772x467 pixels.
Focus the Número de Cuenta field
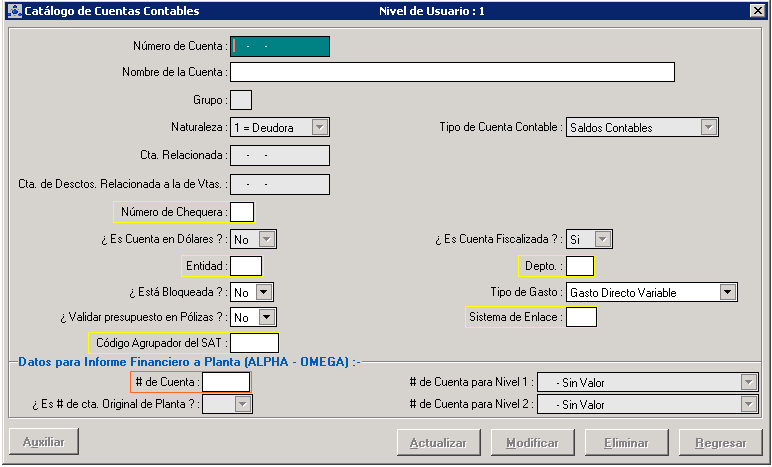coord(280,46)
